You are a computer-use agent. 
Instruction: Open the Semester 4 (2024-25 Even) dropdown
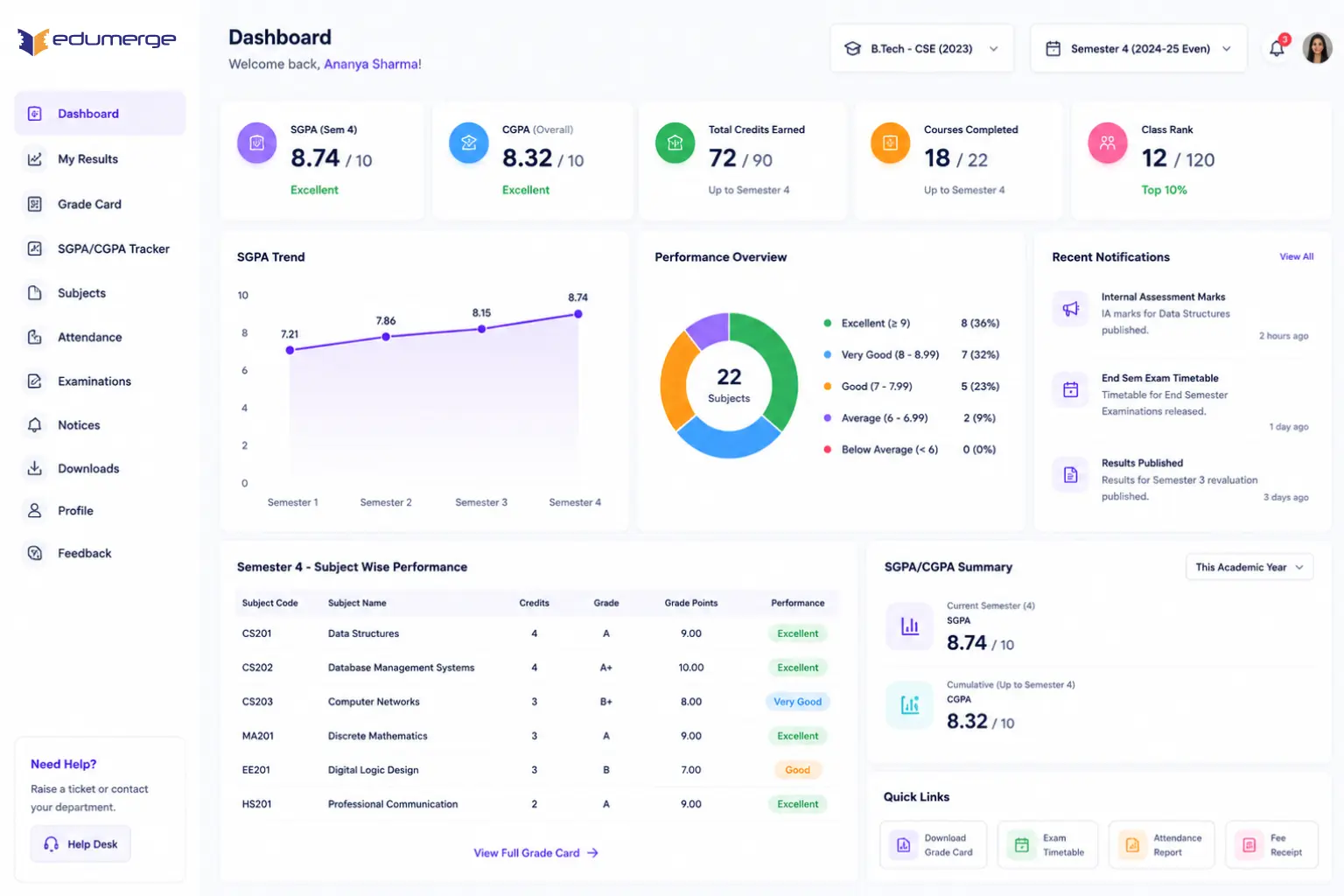[x=1138, y=49]
